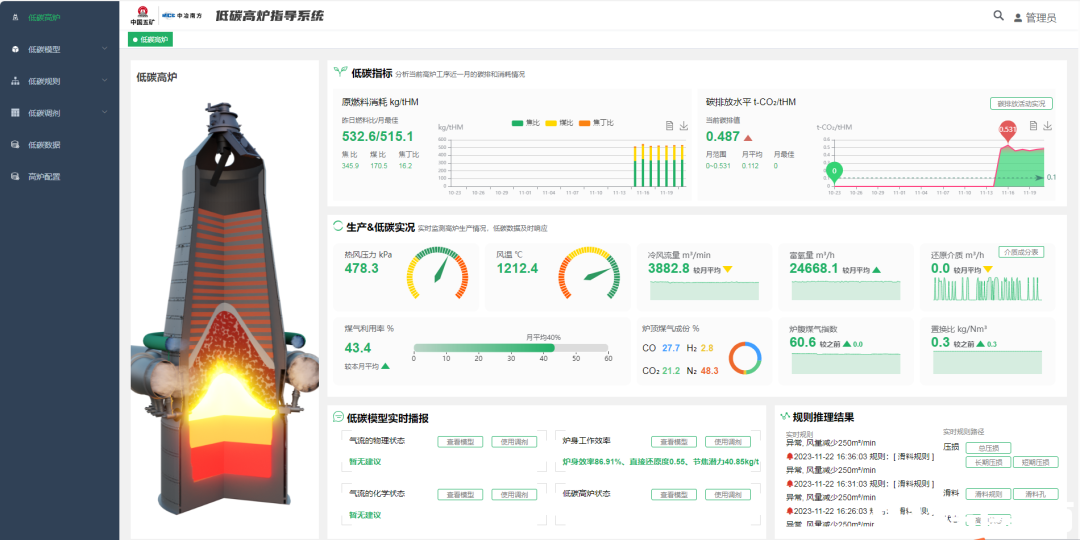Expand the 低碳规则 sidebar chevron
Viewport: 1080px width, 540px height.
(105, 81)
